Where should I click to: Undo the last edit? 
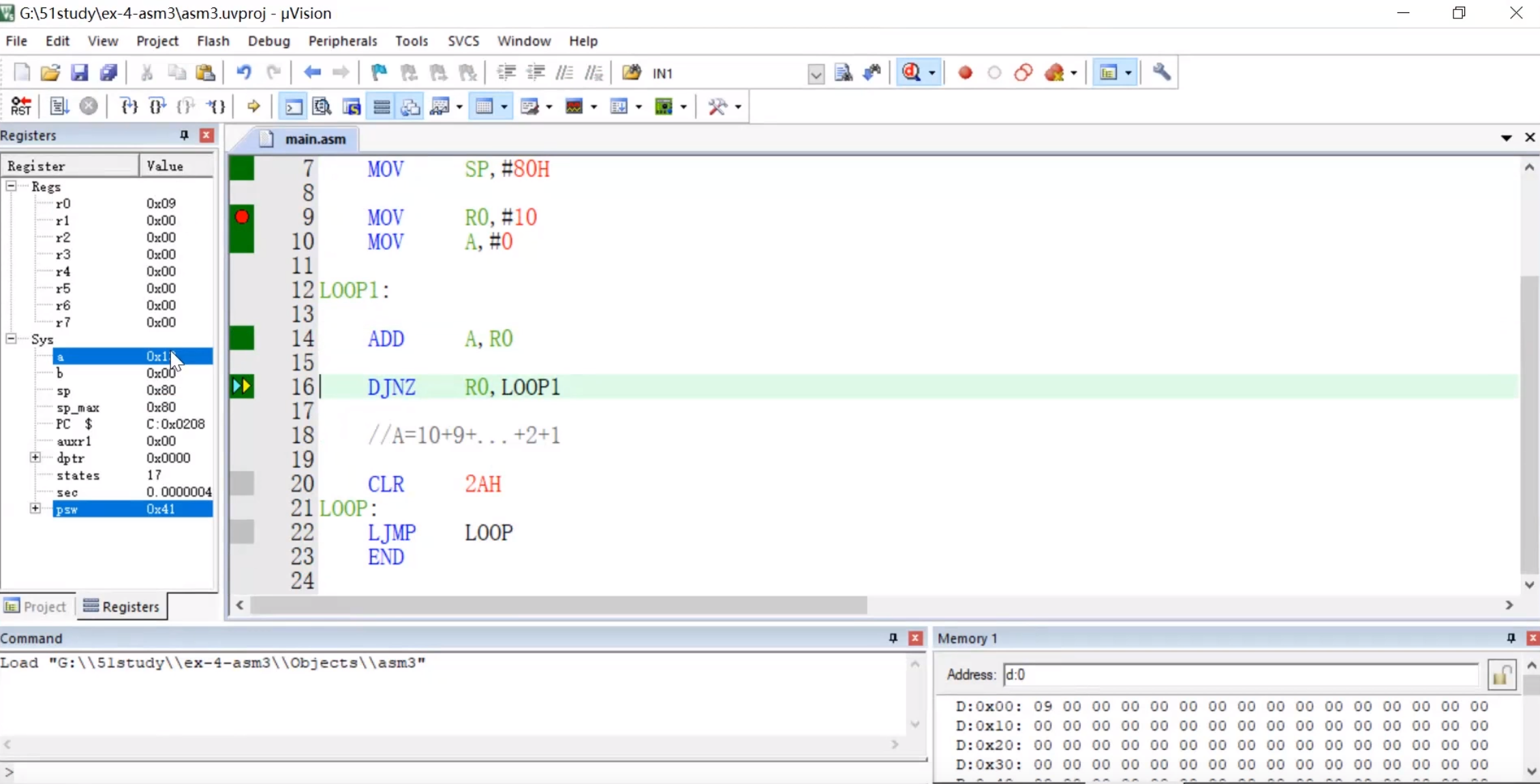tap(243, 72)
